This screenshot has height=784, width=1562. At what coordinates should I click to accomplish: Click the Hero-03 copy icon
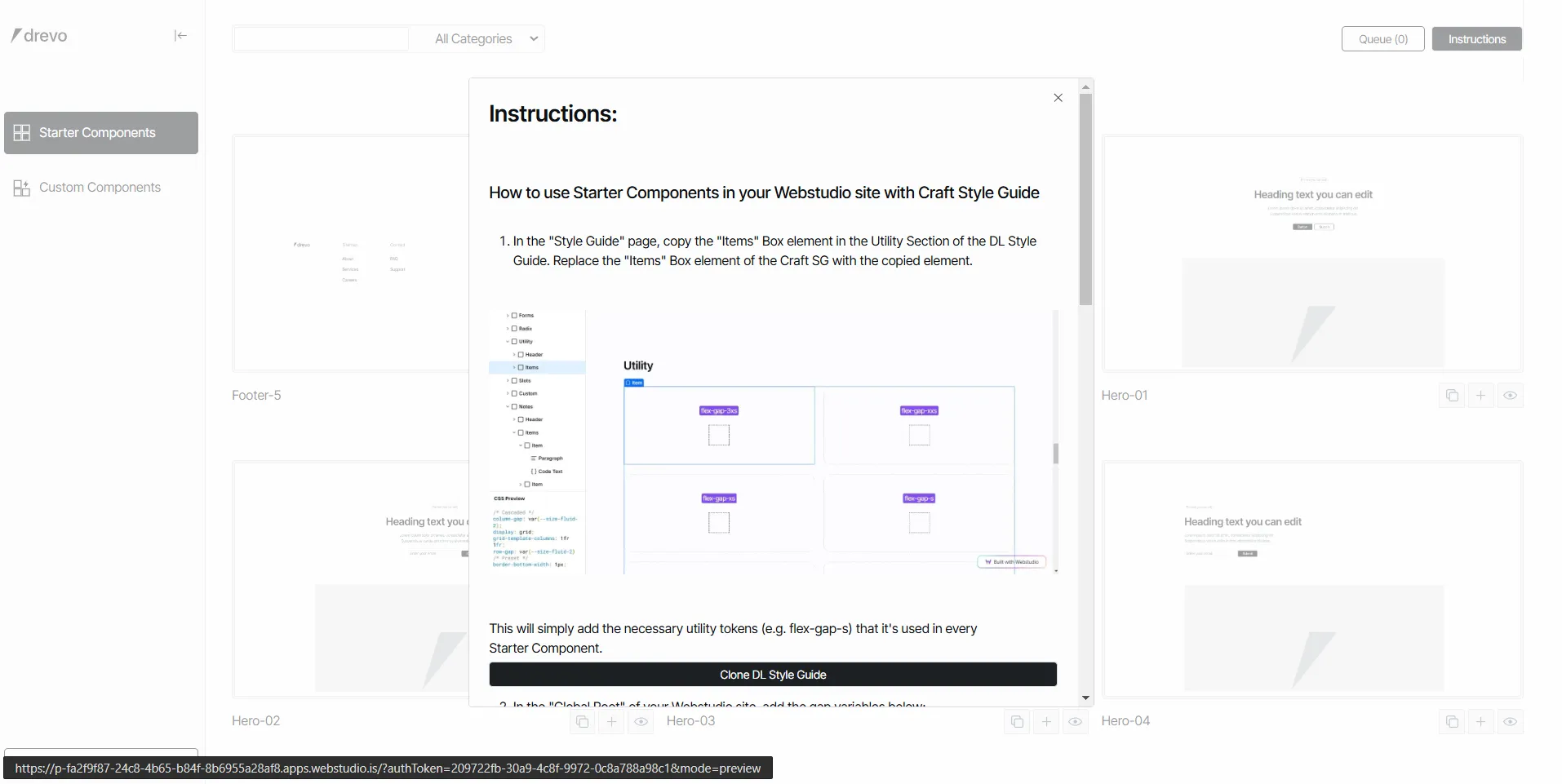pos(1017,722)
